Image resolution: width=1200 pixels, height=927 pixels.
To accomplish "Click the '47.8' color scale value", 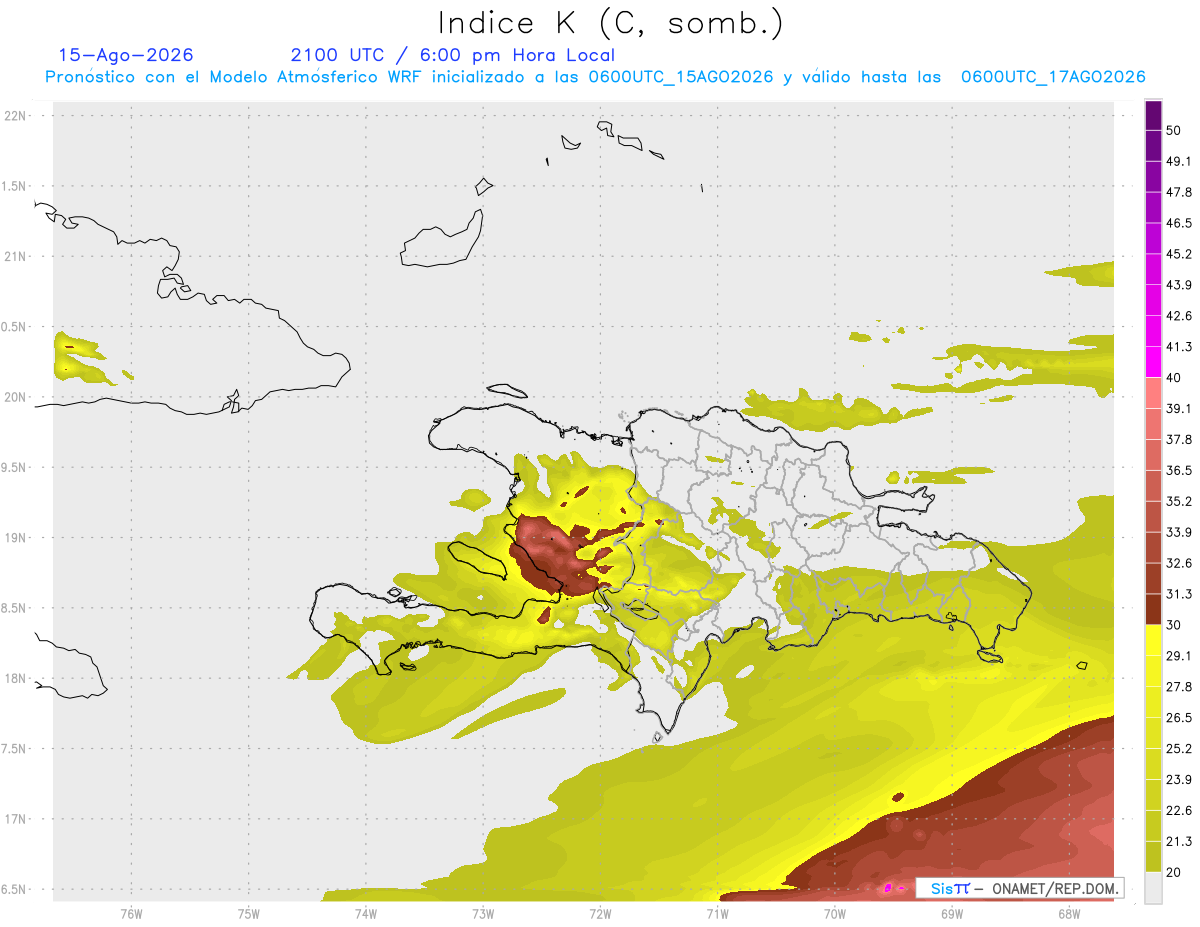I will pyautogui.click(x=1179, y=192).
